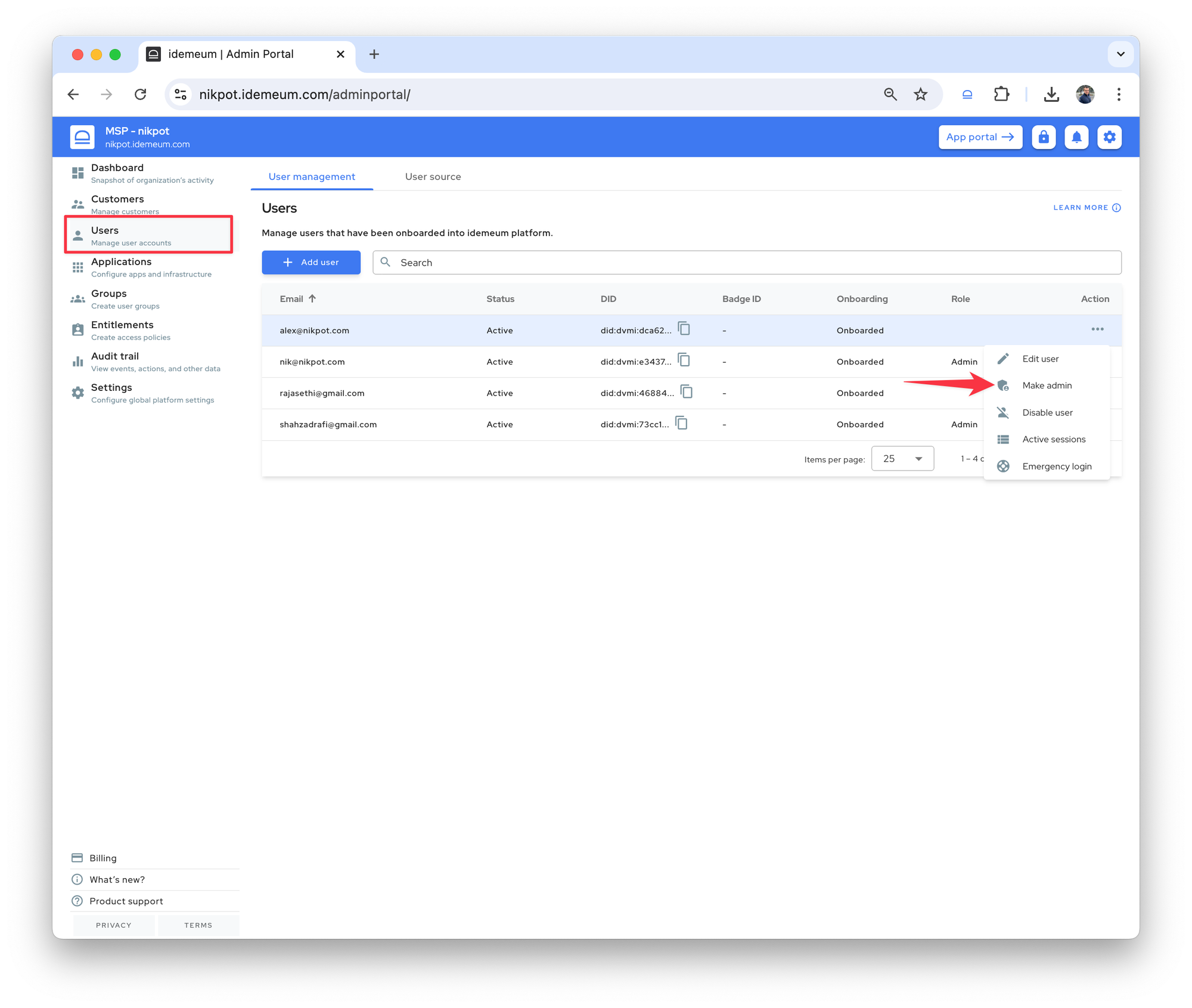Select Disable user menu item
This screenshot has width=1192, height=1008.
click(x=1047, y=412)
